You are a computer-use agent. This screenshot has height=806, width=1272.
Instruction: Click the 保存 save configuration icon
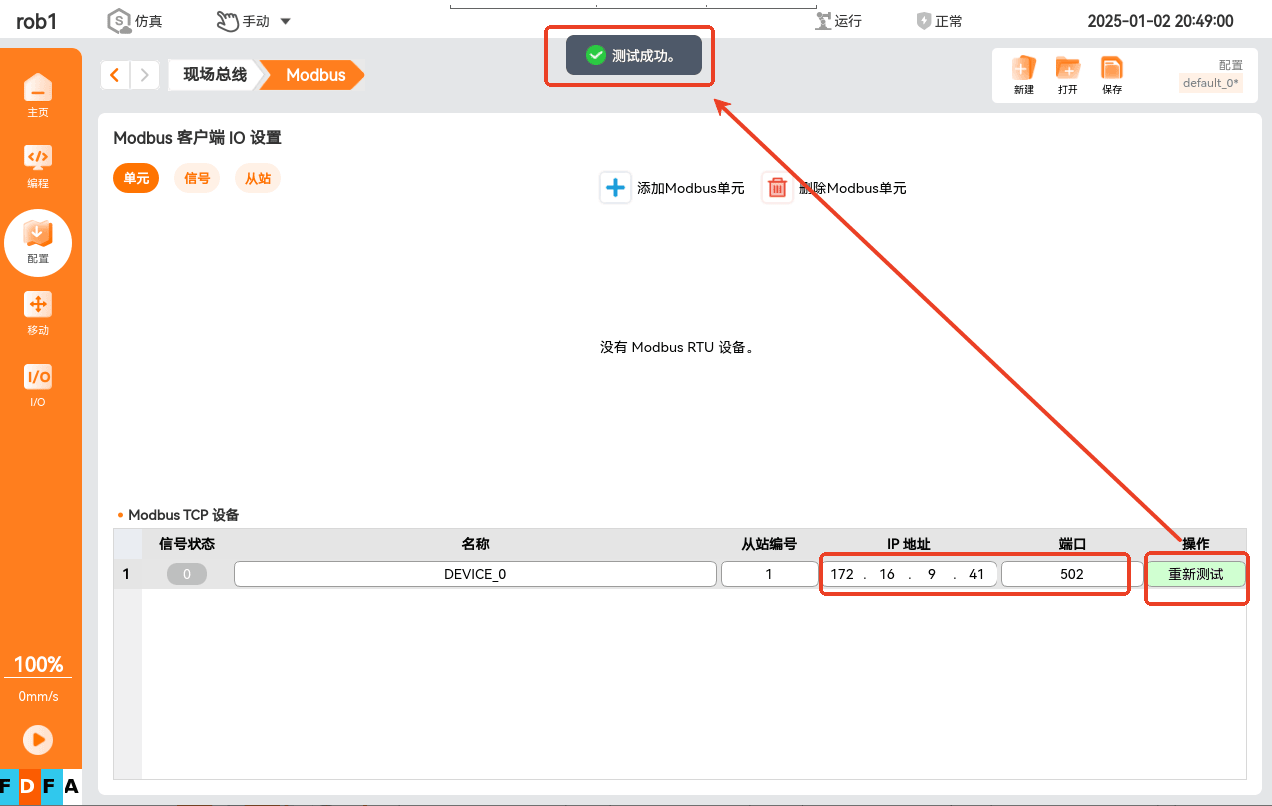pos(1112,68)
